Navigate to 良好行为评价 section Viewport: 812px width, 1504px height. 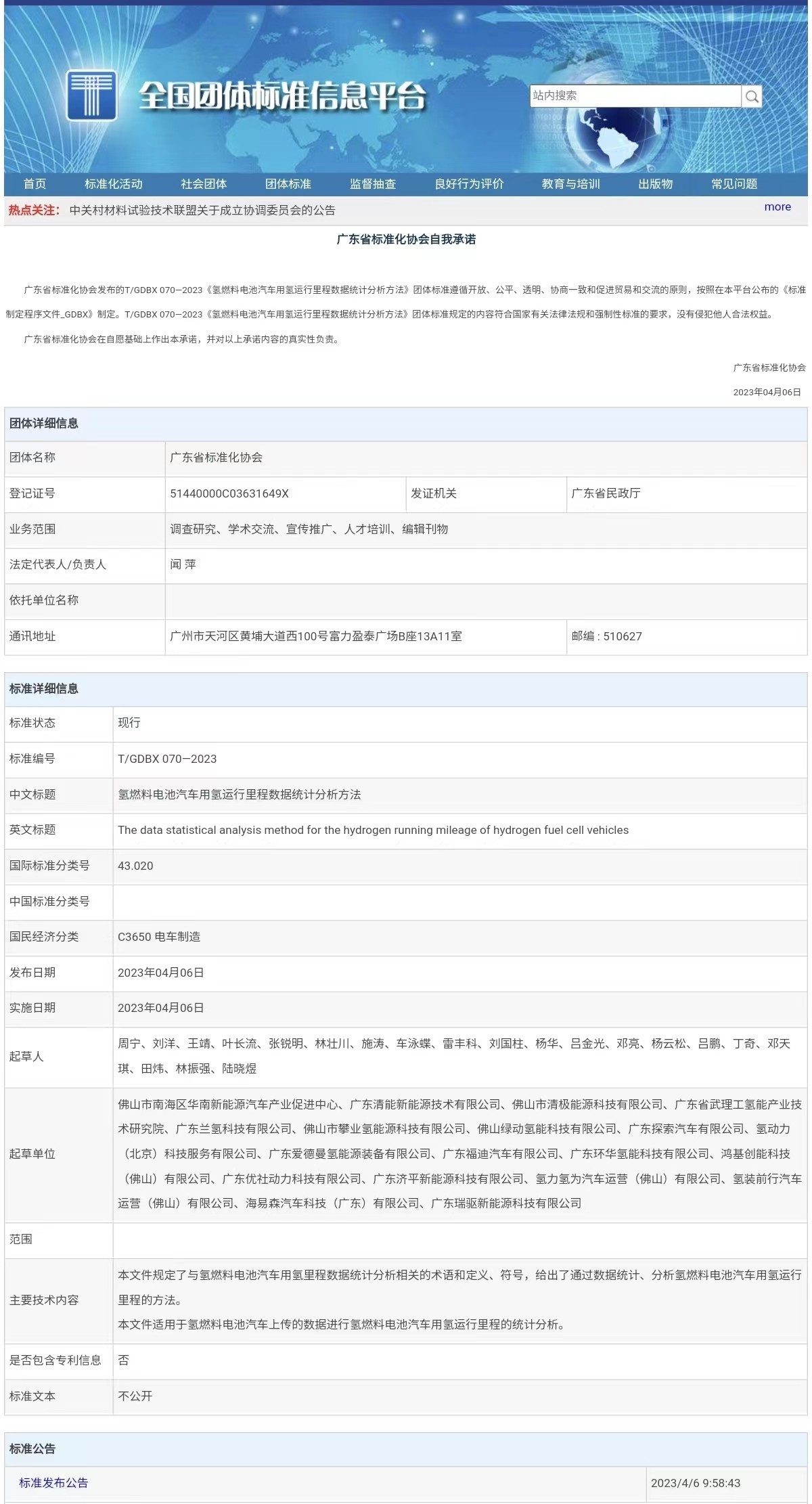tap(469, 184)
